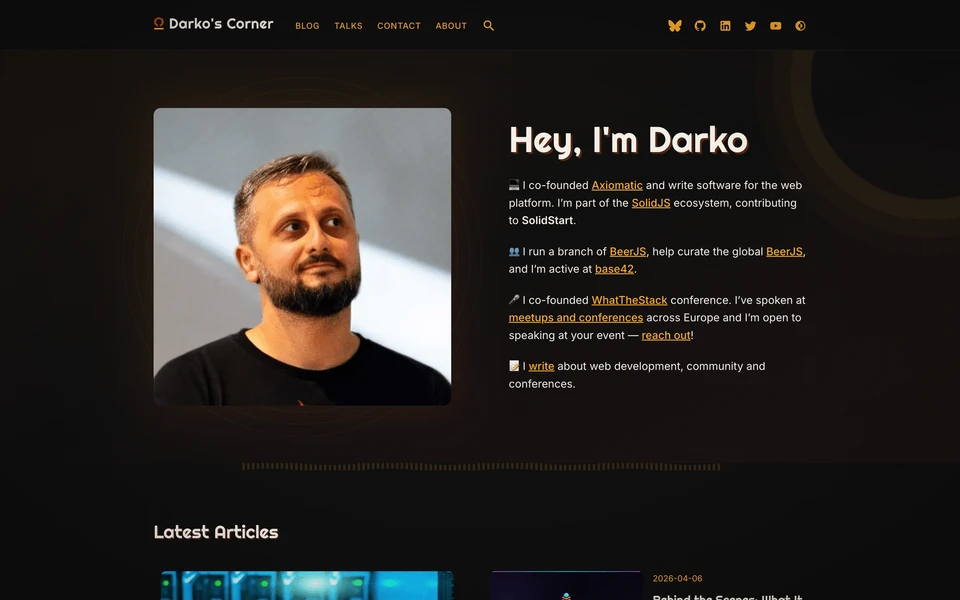Click the site logo icon beside Darko's Corner

pyautogui.click(x=159, y=24)
